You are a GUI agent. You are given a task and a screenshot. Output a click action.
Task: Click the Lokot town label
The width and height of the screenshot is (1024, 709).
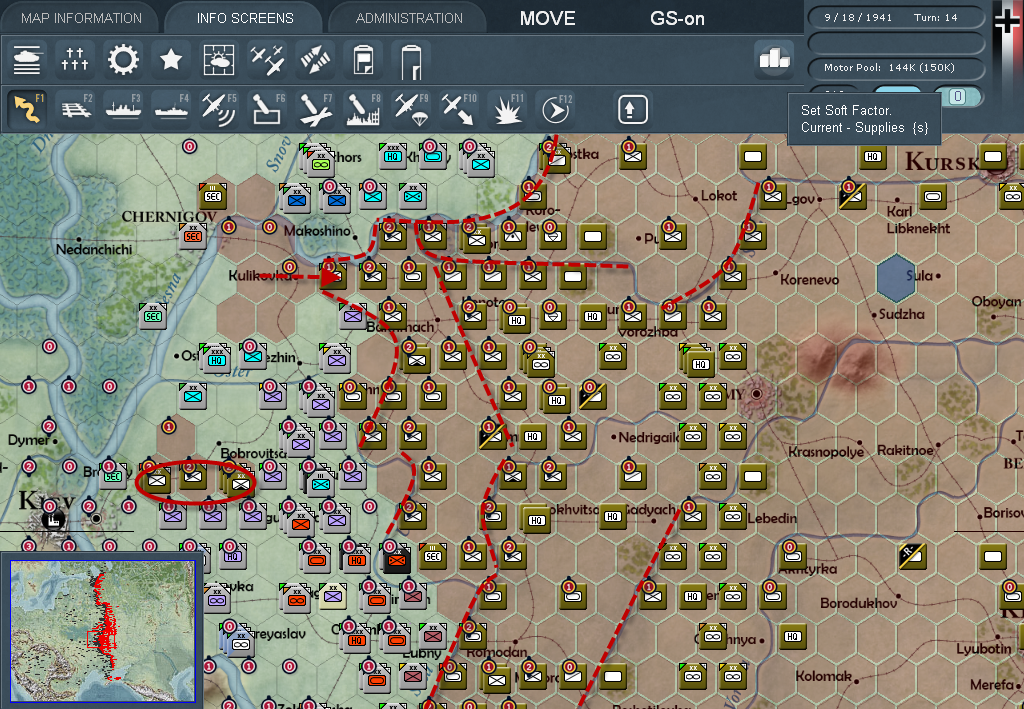pos(719,196)
